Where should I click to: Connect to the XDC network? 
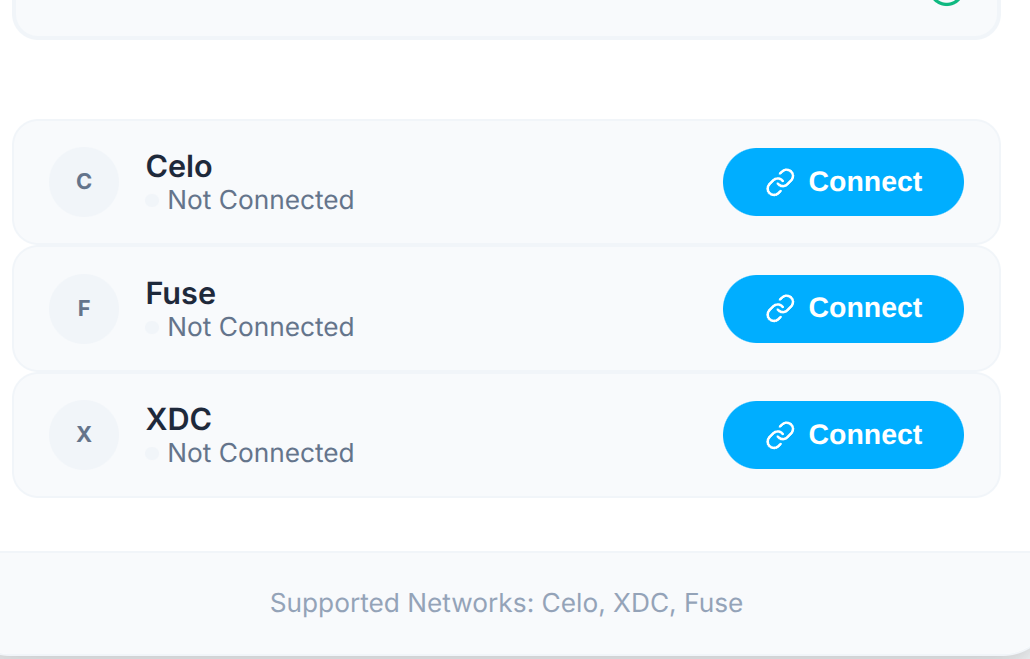[843, 435]
